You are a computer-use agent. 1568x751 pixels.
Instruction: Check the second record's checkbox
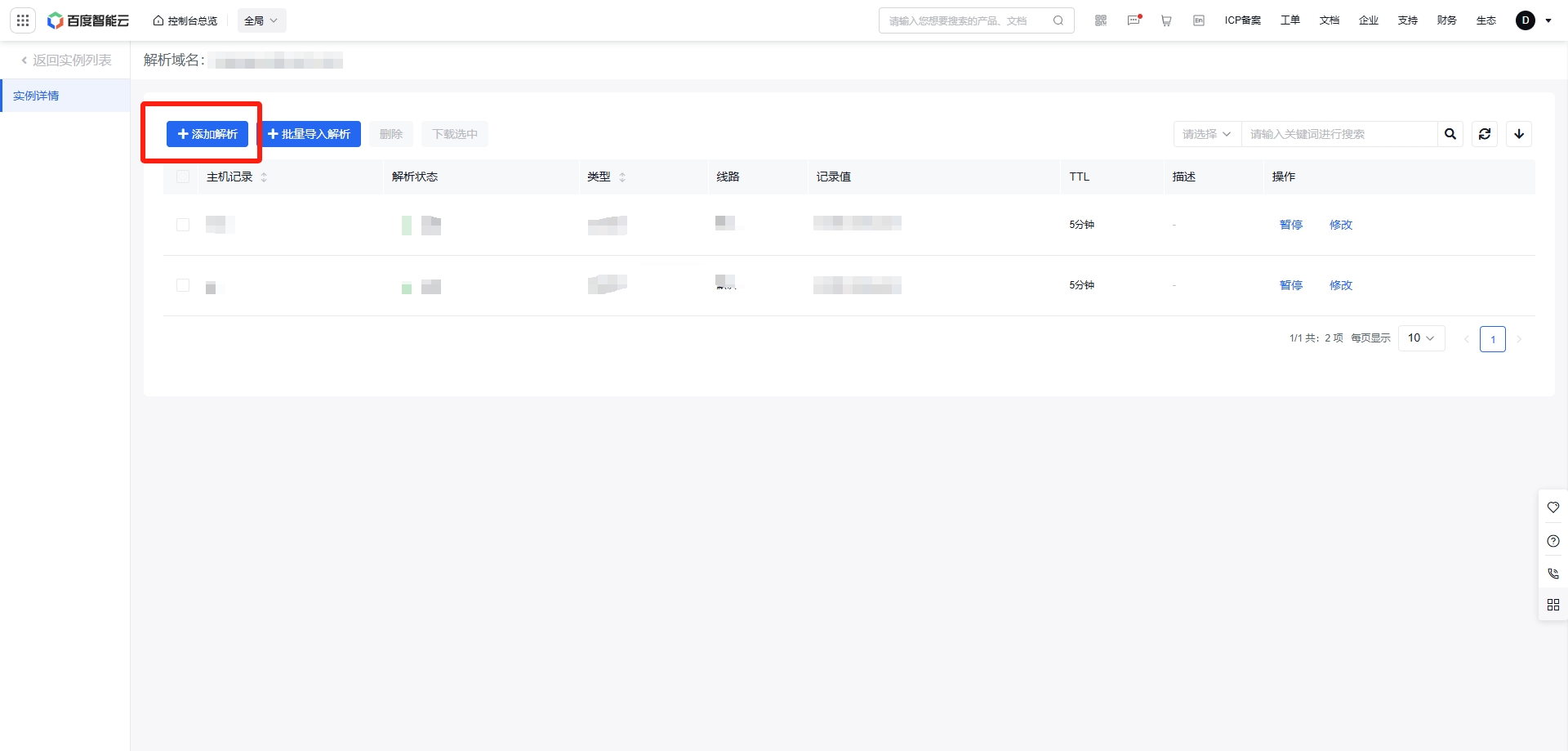coord(183,285)
